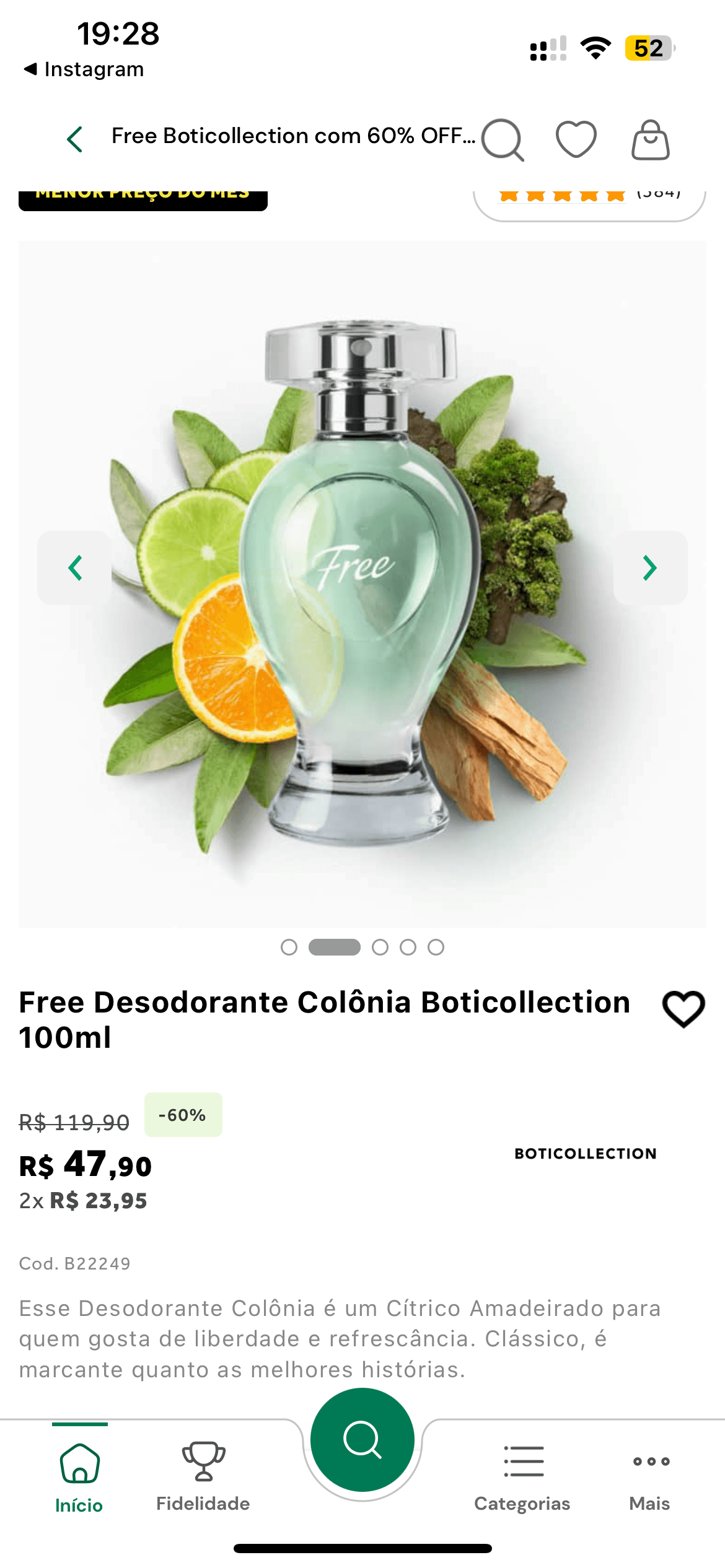Show the next product image arrow
This screenshot has width=725, height=1568.
click(650, 568)
